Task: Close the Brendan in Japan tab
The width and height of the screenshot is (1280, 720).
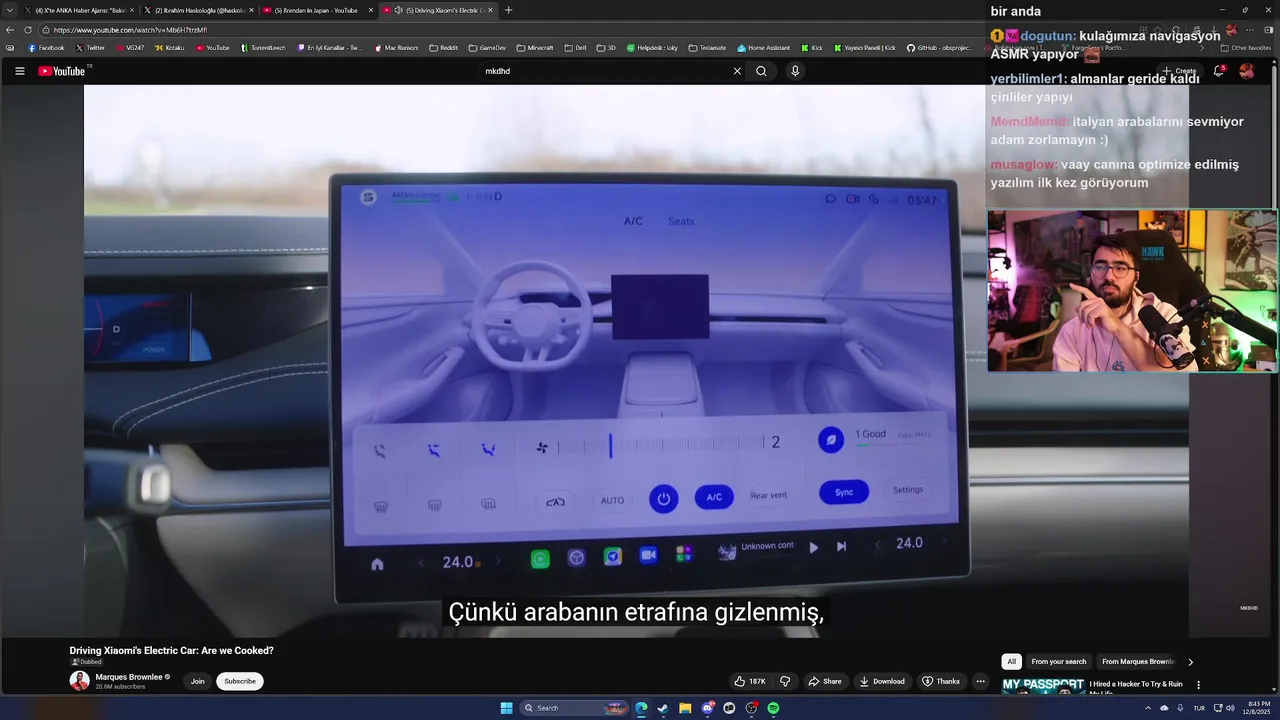Action: point(371,10)
